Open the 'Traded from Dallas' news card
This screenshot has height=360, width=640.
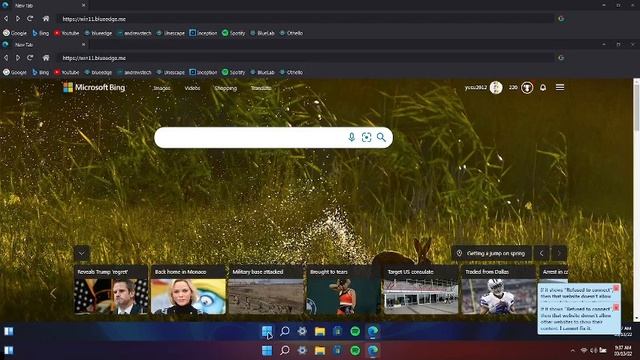point(499,290)
